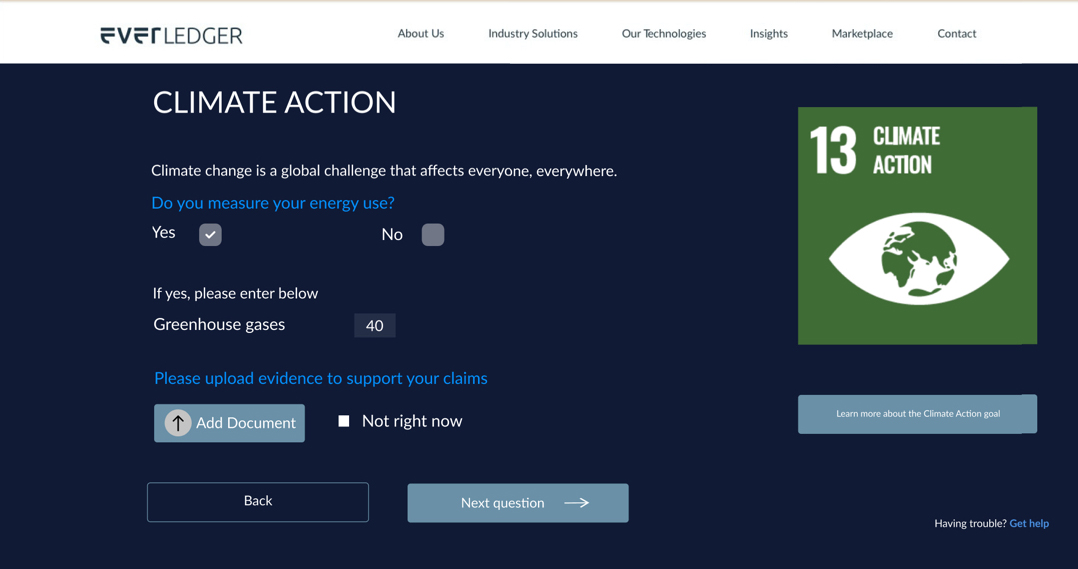The height and width of the screenshot is (569, 1078).
Task: Learn more about the Climate Action goal
Action: pyautogui.click(x=917, y=414)
